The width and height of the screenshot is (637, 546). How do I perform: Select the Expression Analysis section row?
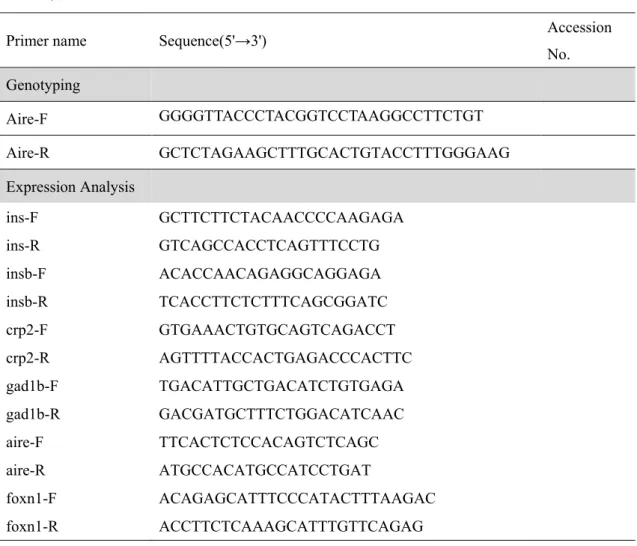[318, 186]
